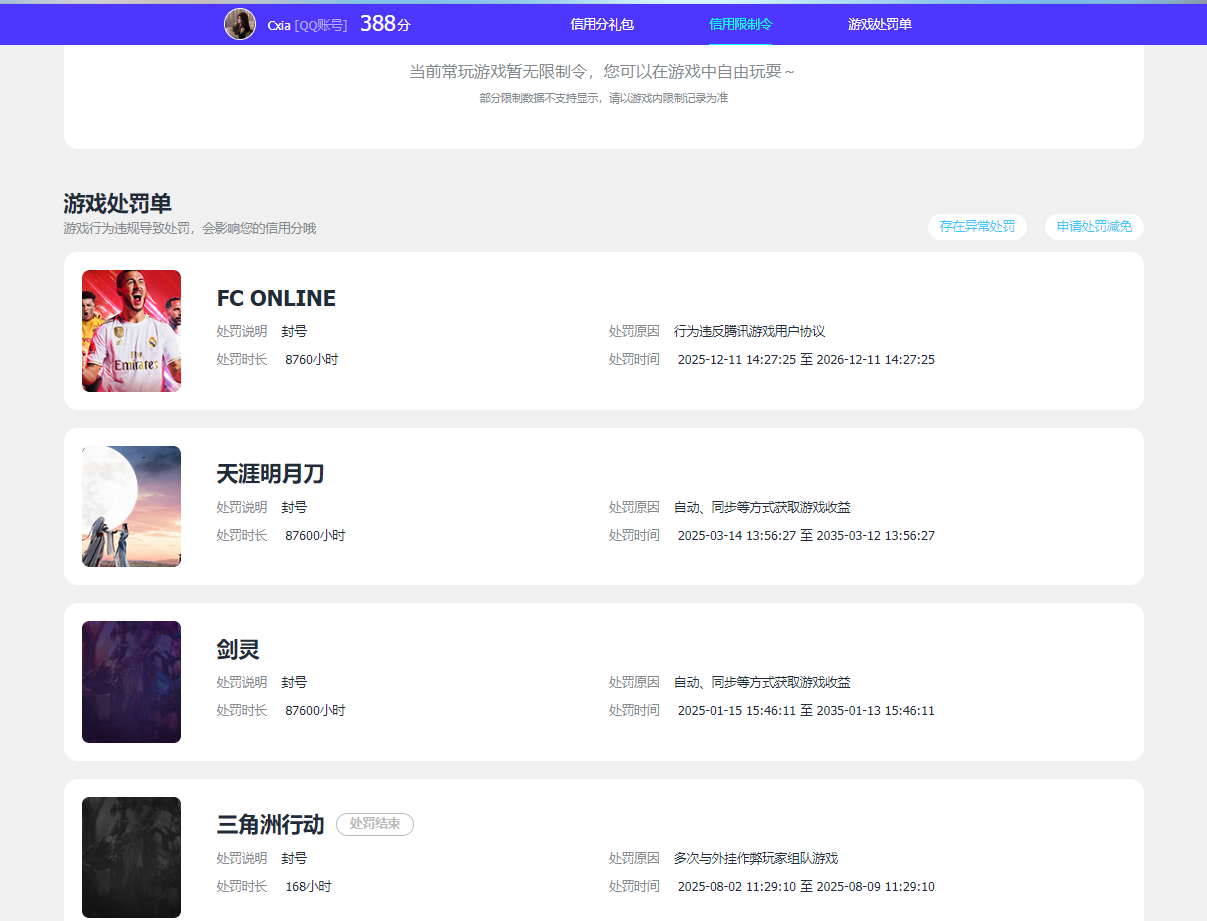The image size is (1207, 921).
Task: Switch to the 游戏处罚单 tab
Action: [880, 24]
